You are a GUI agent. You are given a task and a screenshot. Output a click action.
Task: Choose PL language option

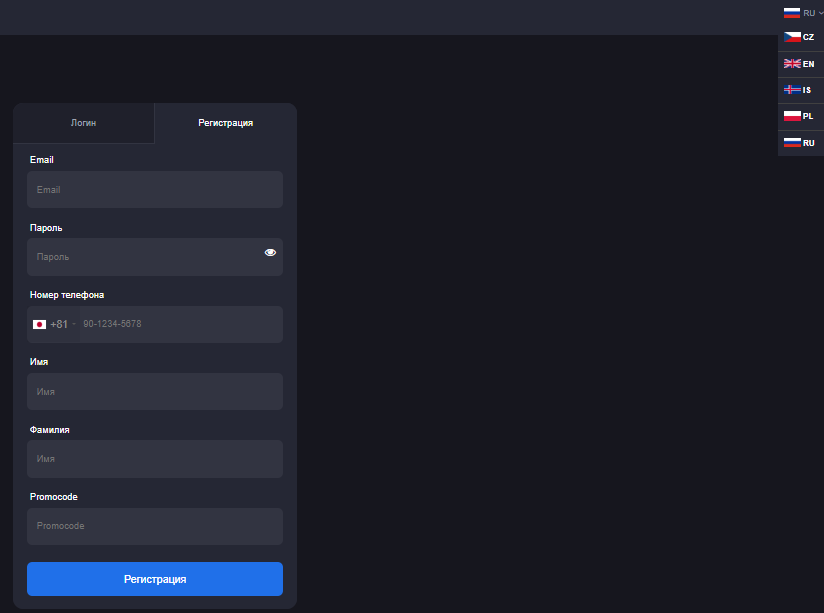(x=808, y=116)
